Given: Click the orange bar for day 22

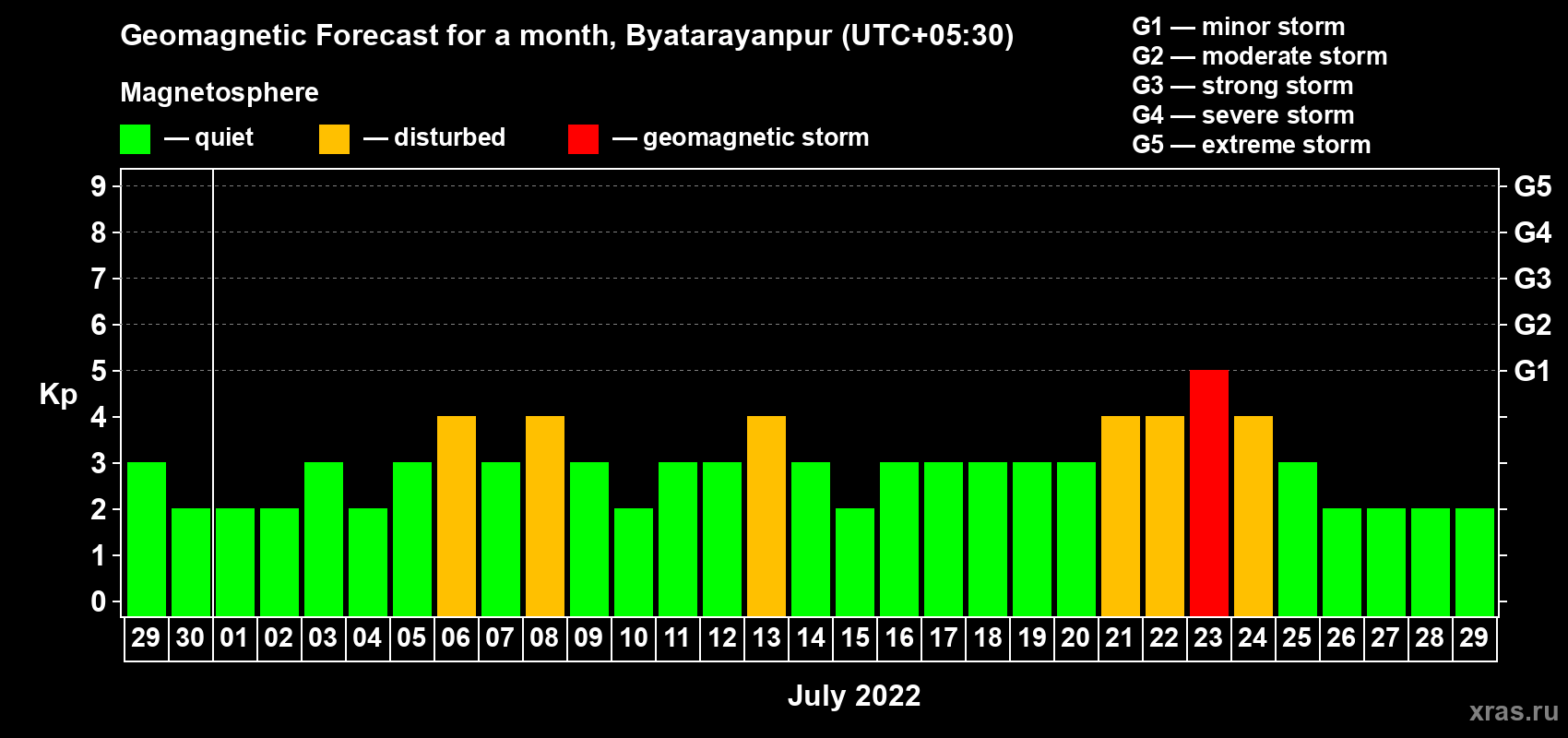Looking at the screenshot, I should coord(1165,516).
